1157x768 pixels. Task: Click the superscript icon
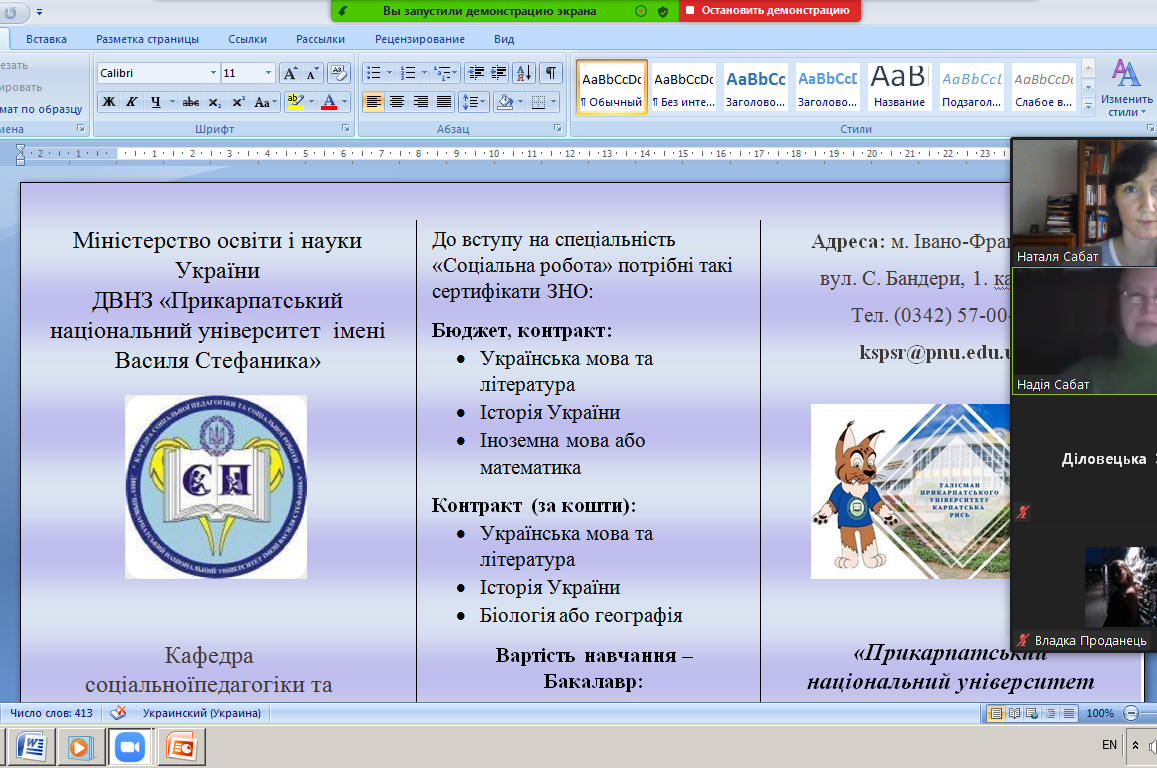click(x=238, y=102)
